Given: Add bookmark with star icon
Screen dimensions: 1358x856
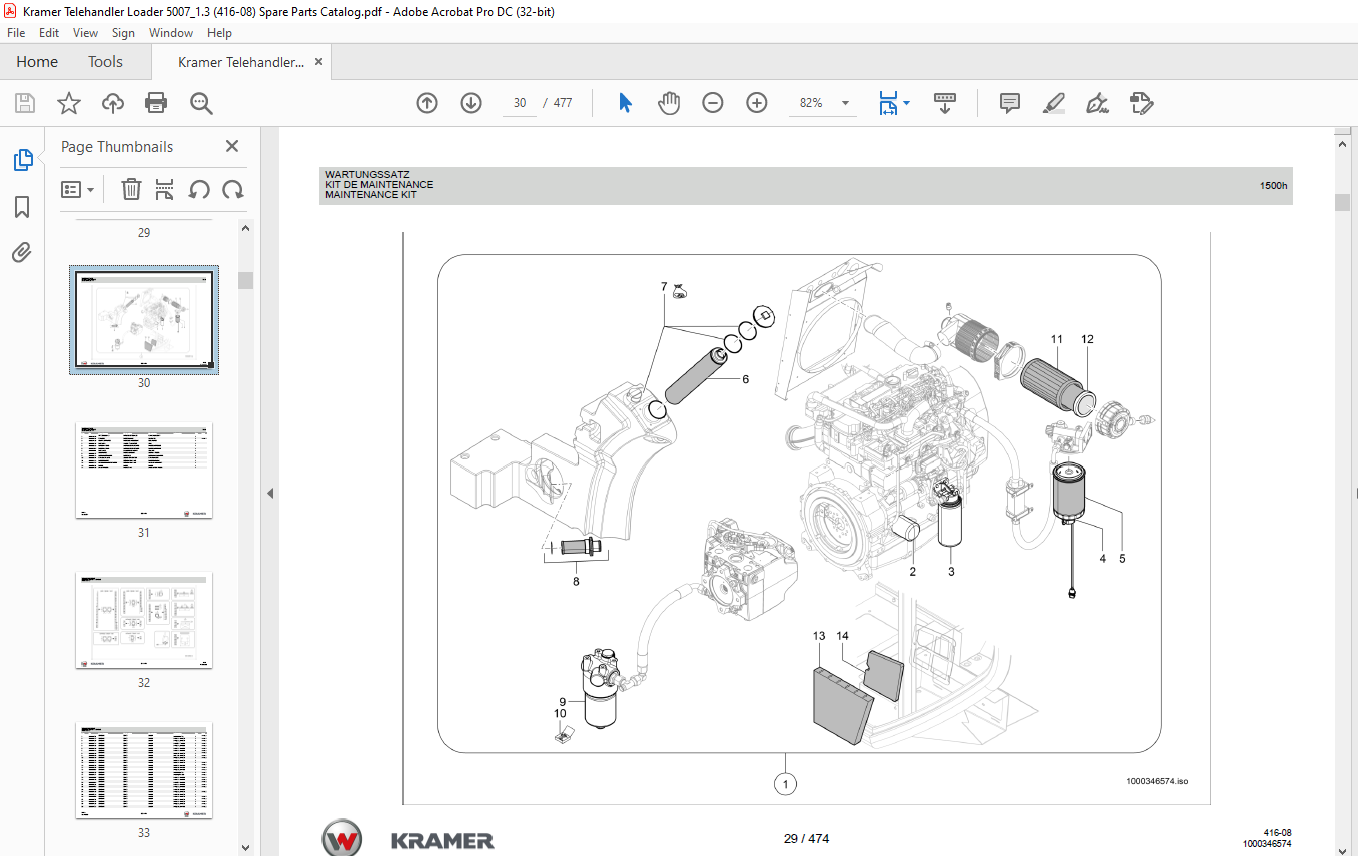Looking at the screenshot, I should pyautogui.click(x=68, y=103).
